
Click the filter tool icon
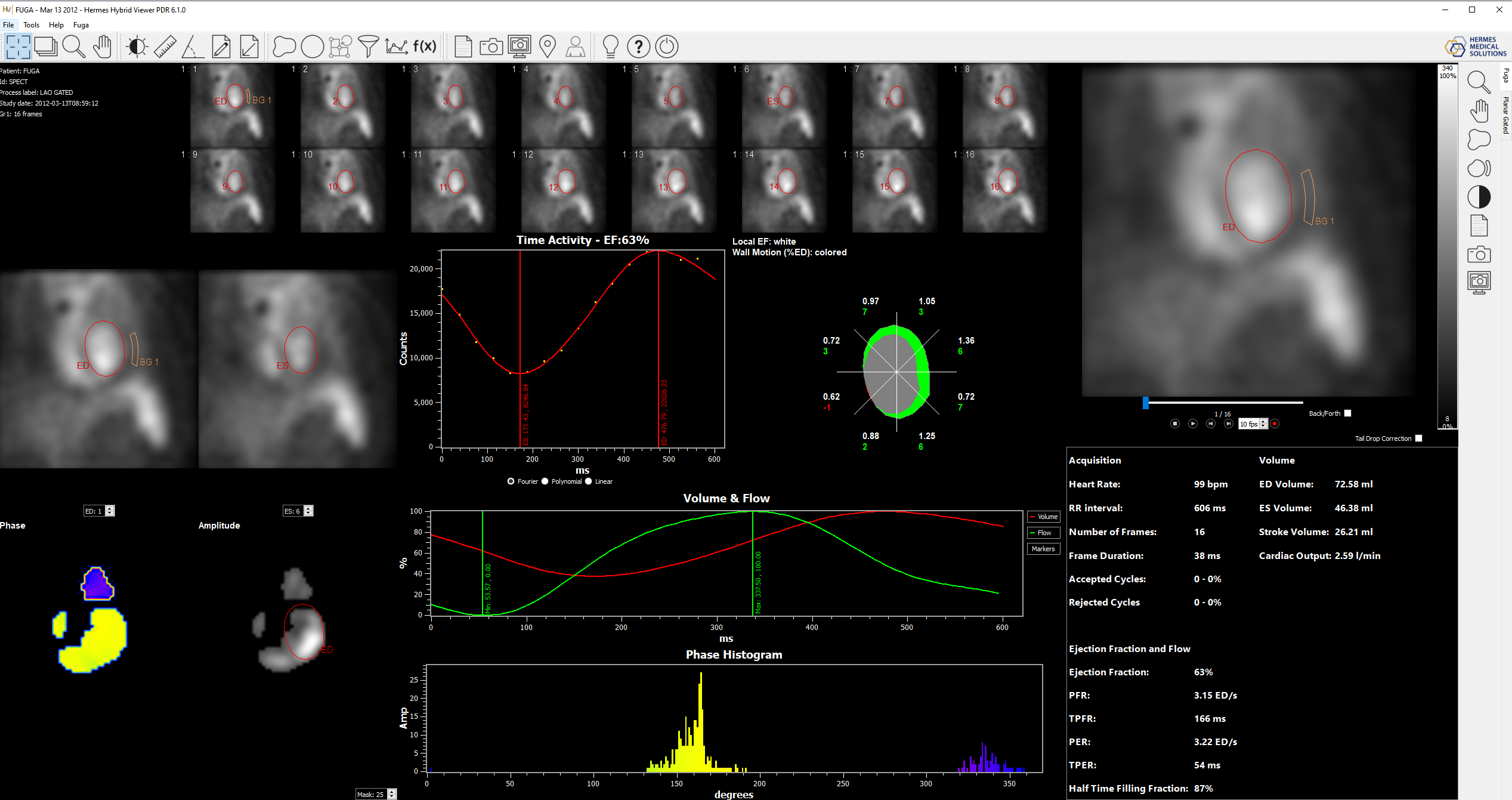pos(371,46)
